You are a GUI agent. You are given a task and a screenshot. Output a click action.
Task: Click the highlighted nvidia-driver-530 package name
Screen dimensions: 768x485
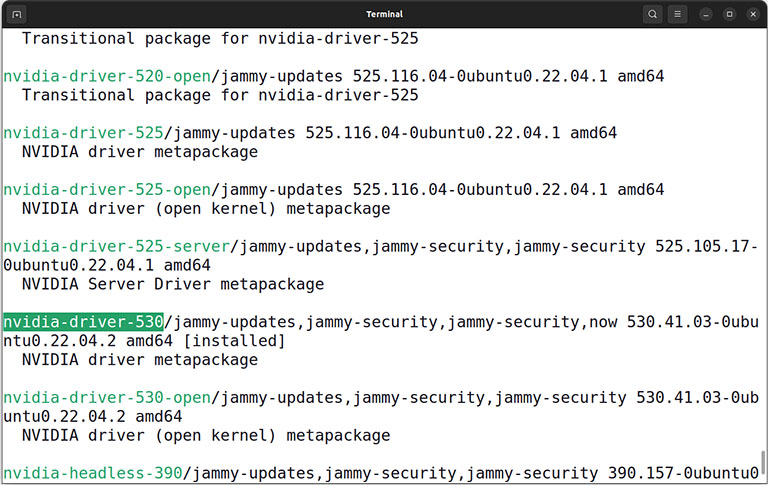pyautogui.click(x=83, y=322)
